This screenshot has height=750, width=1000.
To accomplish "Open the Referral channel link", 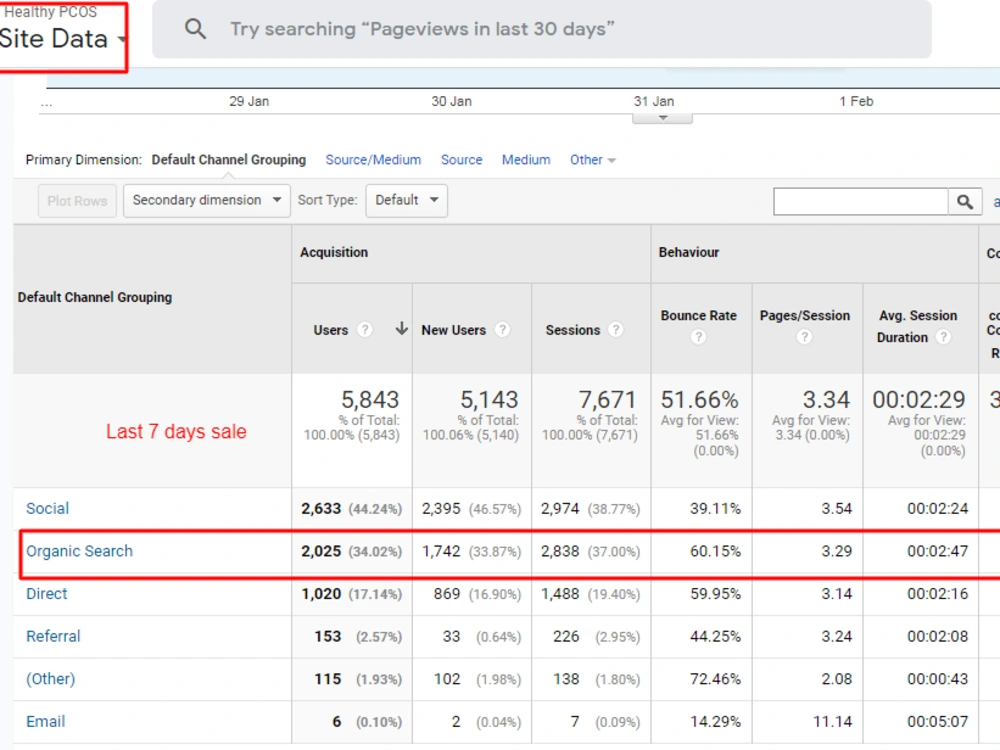I will coord(53,636).
